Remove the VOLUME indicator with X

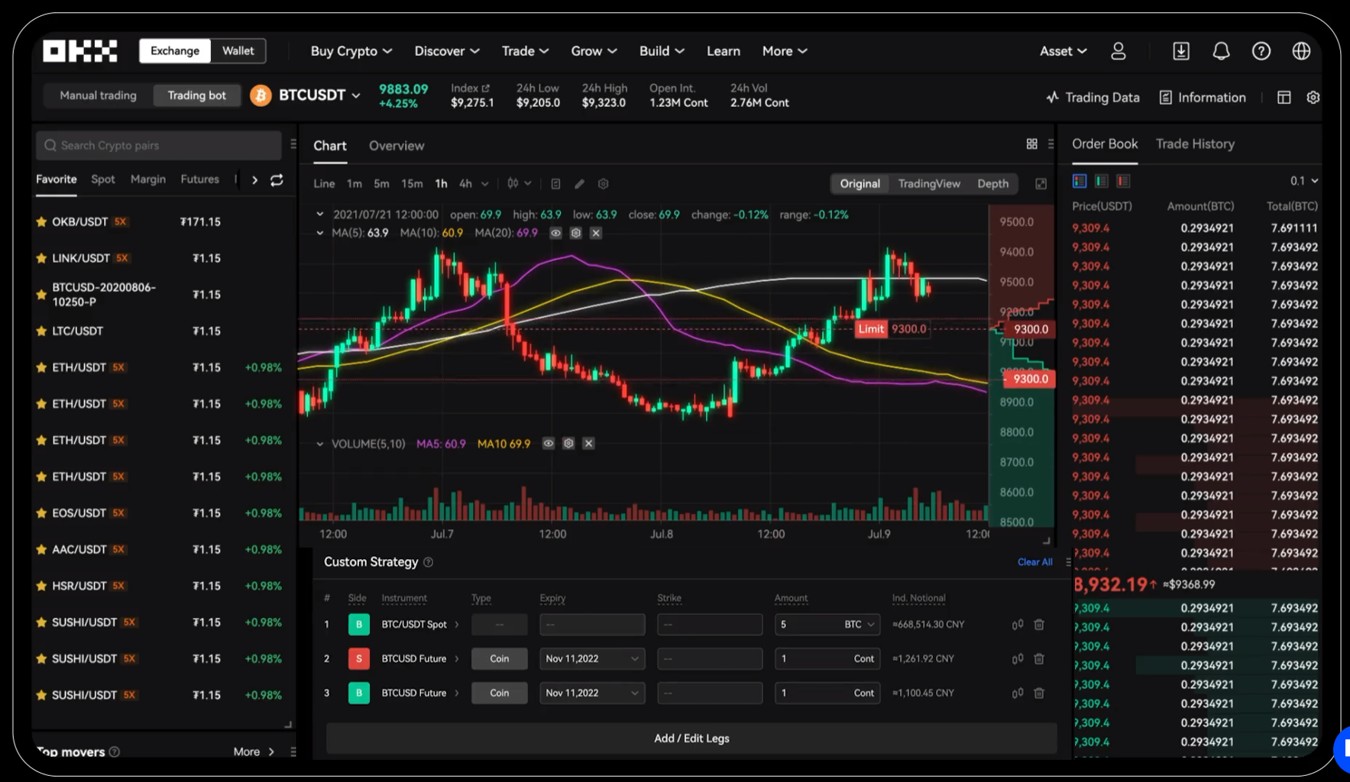tap(589, 443)
